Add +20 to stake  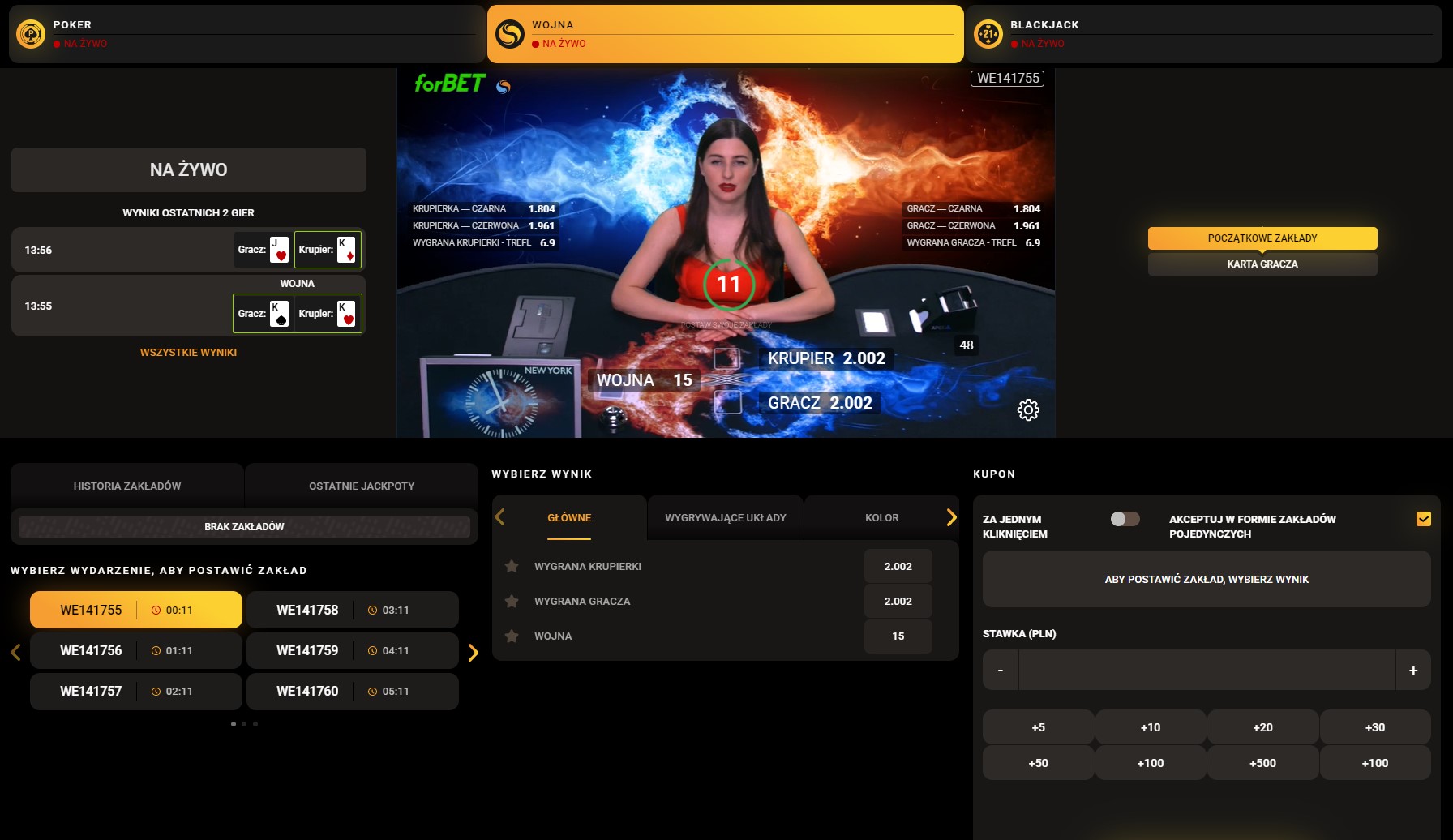[1262, 727]
